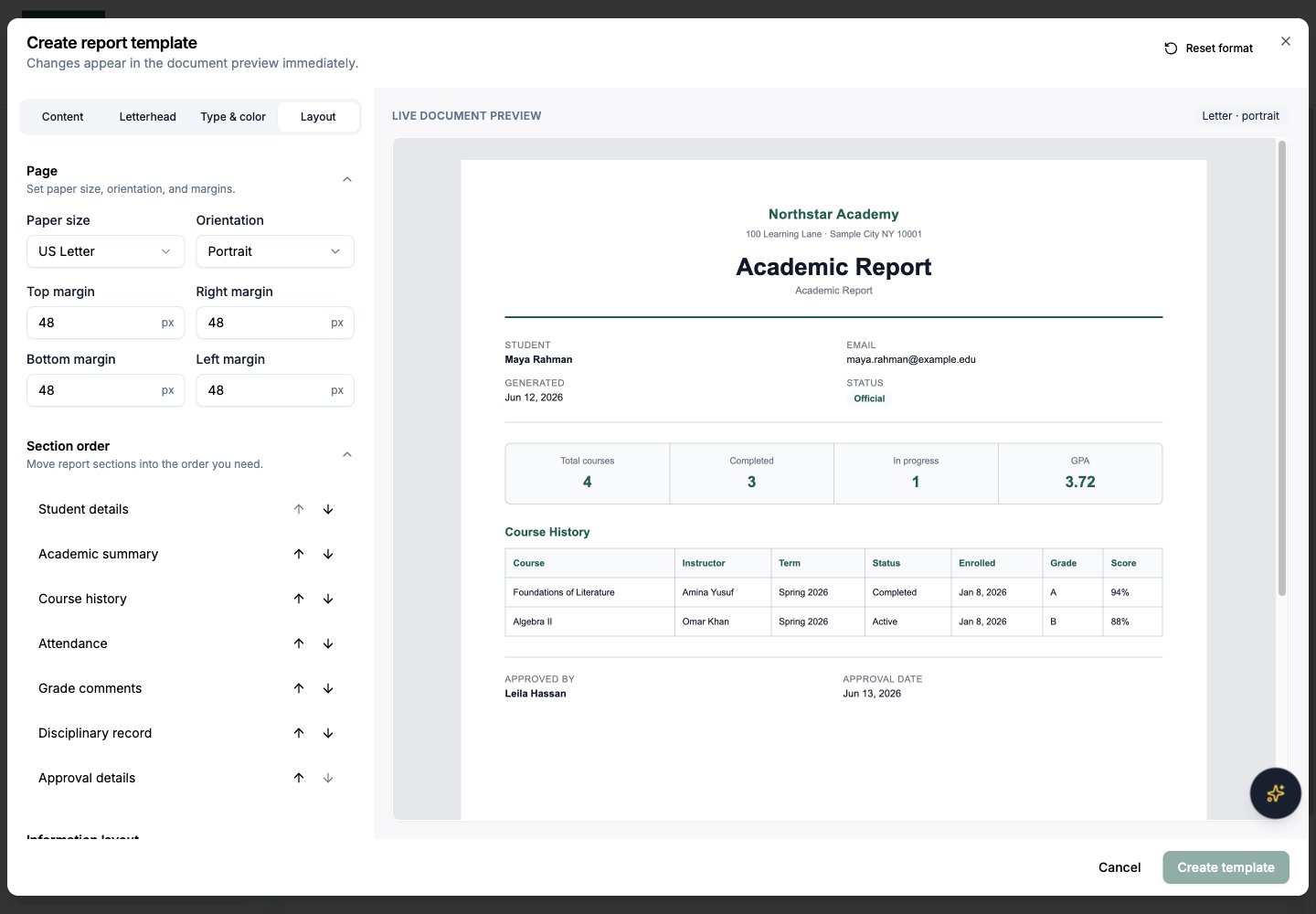
Task: Collapse the Section order panel
Action: point(347,454)
